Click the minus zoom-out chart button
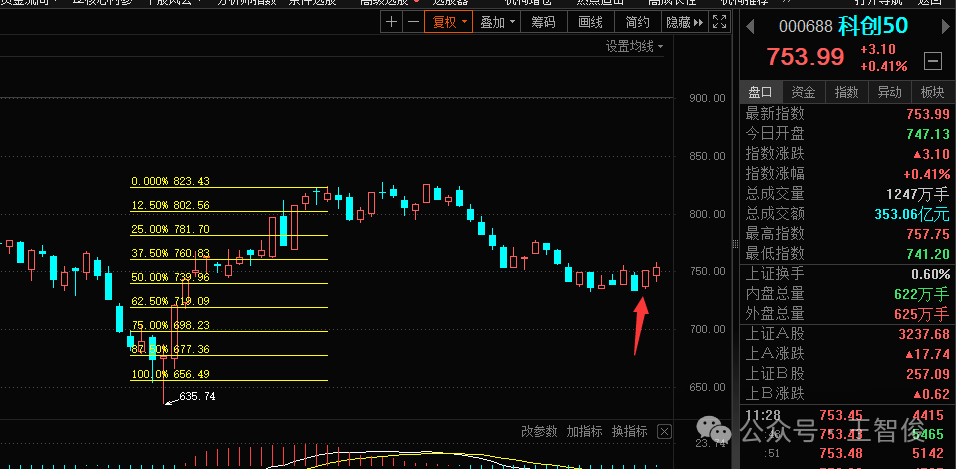Image resolution: width=956 pixels, height=469 pixels. pyautogui.click(x=412, y=22)
